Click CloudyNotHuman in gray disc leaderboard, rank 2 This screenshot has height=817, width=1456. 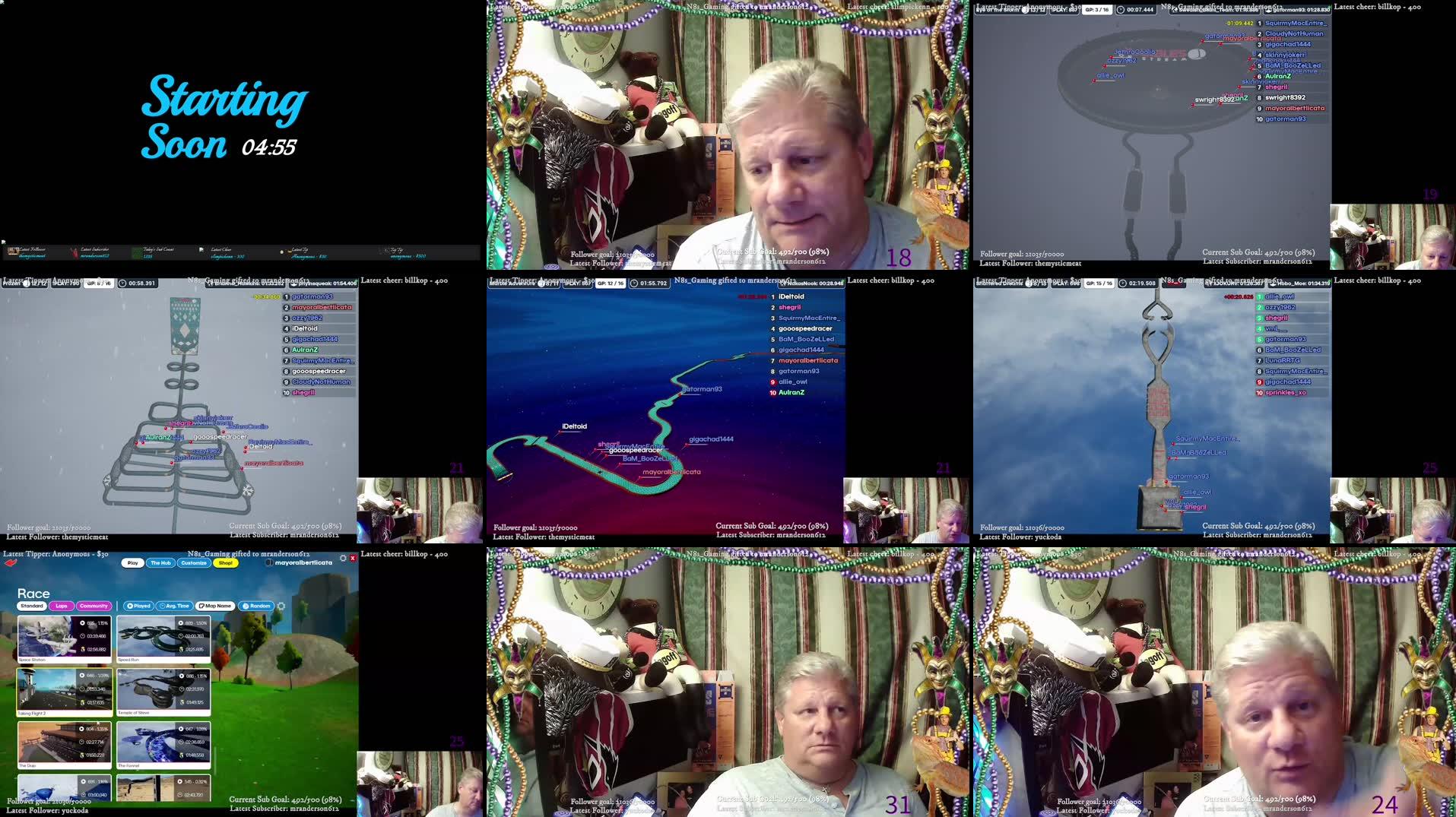pos(1294,33)
